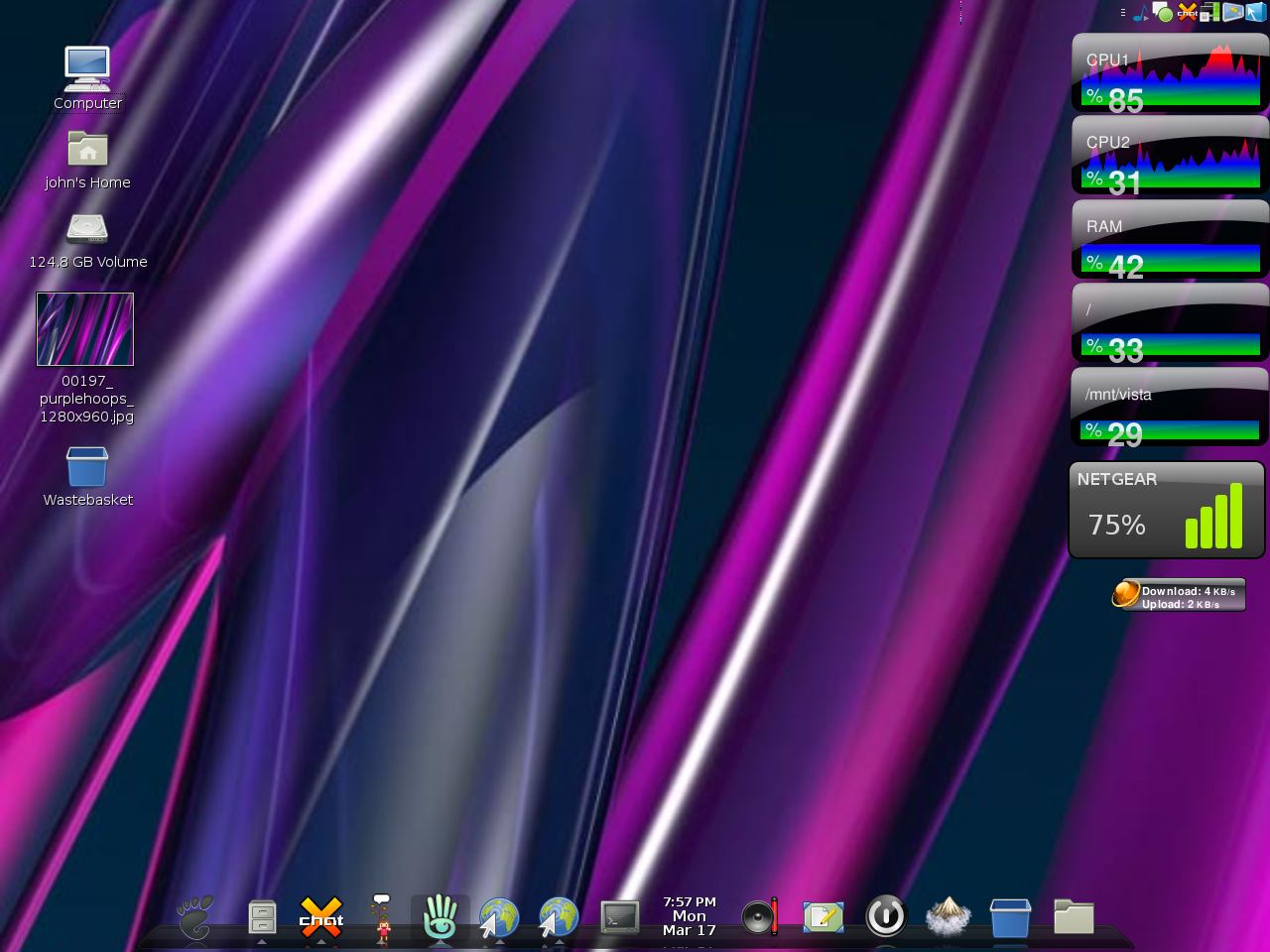Click the /mnt/vista disk usage widget
Viewport: 1270px width, 952px height.
pyautogui.click(x=1170, y=408)
